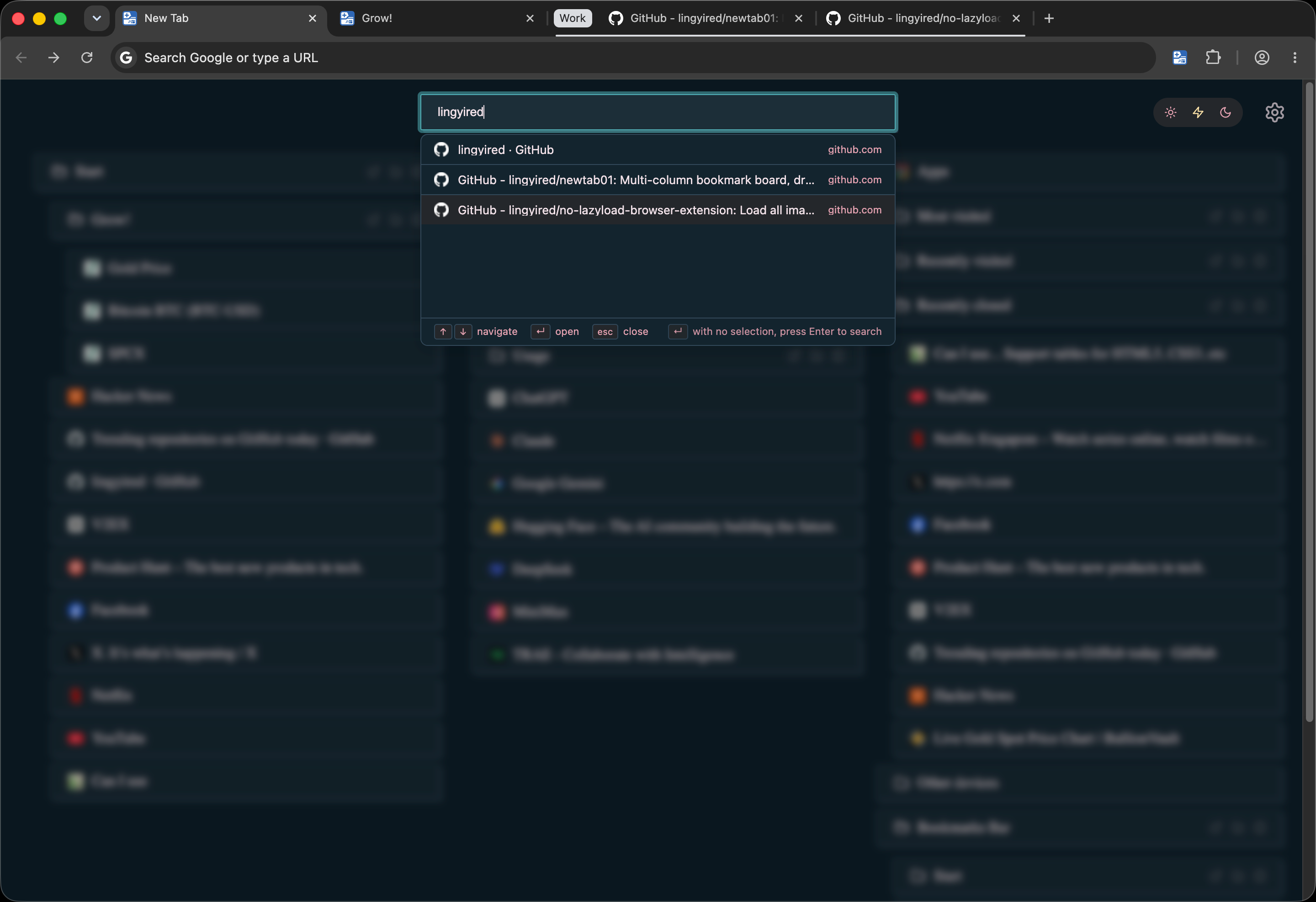Image resolution: width=1316 pixels, height=902 pixels.
Task: Open the lingyired/newtab01 search result
Action: [x=658, y=180]
